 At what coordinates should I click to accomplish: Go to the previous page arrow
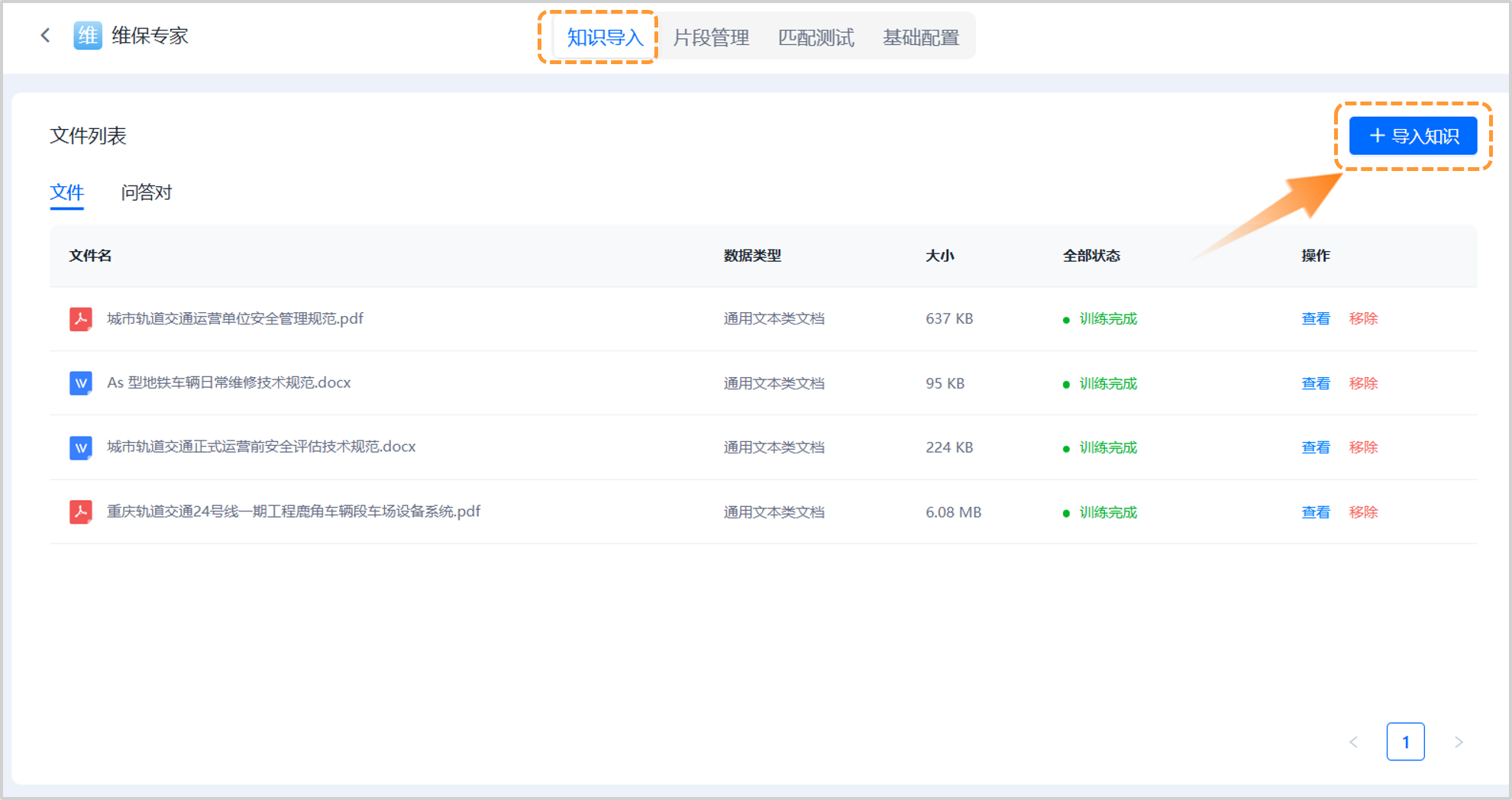1353,742
